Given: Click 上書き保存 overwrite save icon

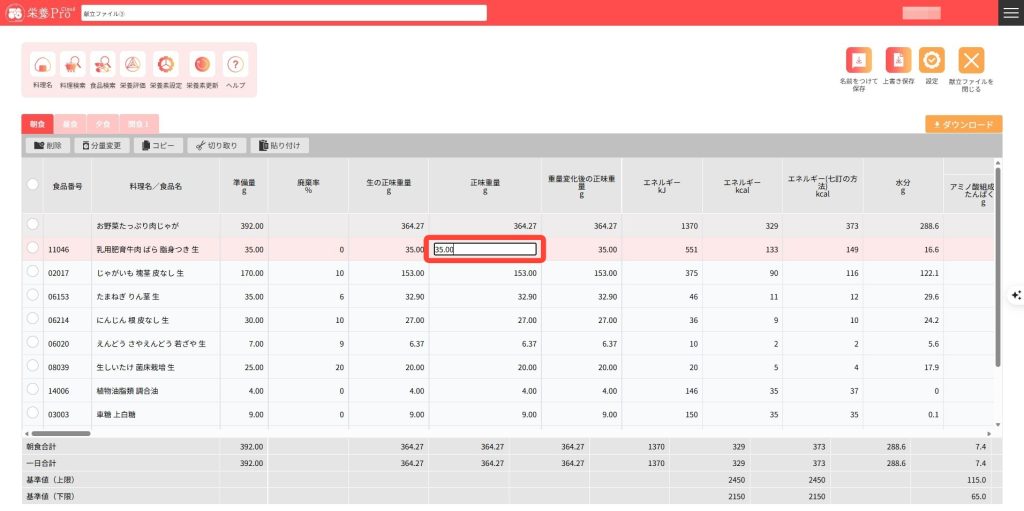Looking at the screenshot, I should point(898,61).
